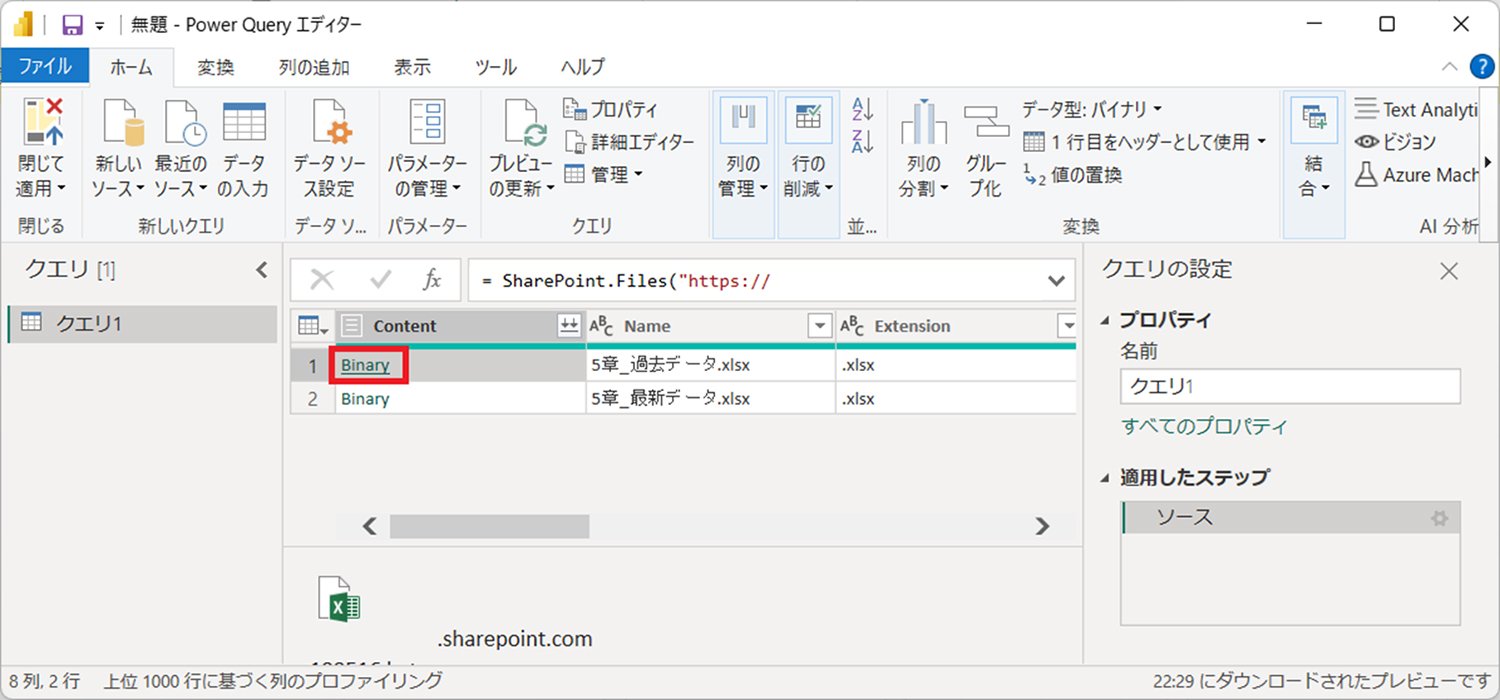
Task: Click Combine (結合) icon
Action: (x=1313, y=121)
